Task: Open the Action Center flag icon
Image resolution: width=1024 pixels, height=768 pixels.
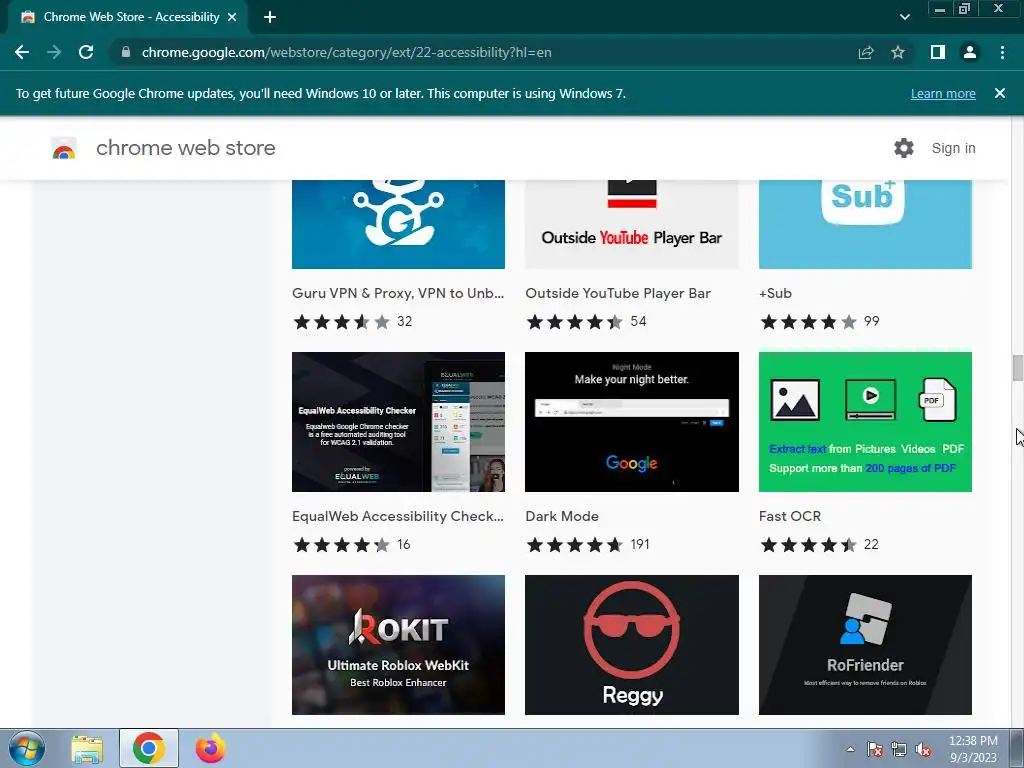Action: [x=875, y=749]
